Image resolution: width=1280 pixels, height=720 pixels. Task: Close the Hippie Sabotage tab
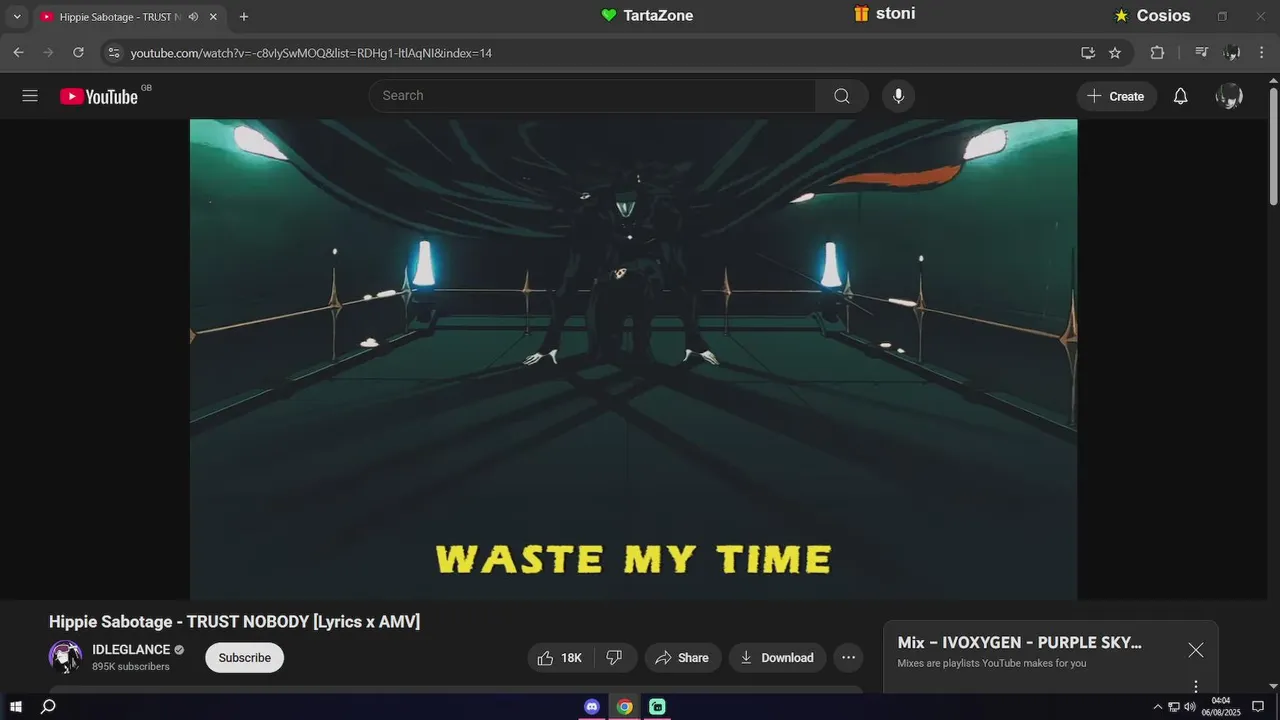tap(213, 17)
